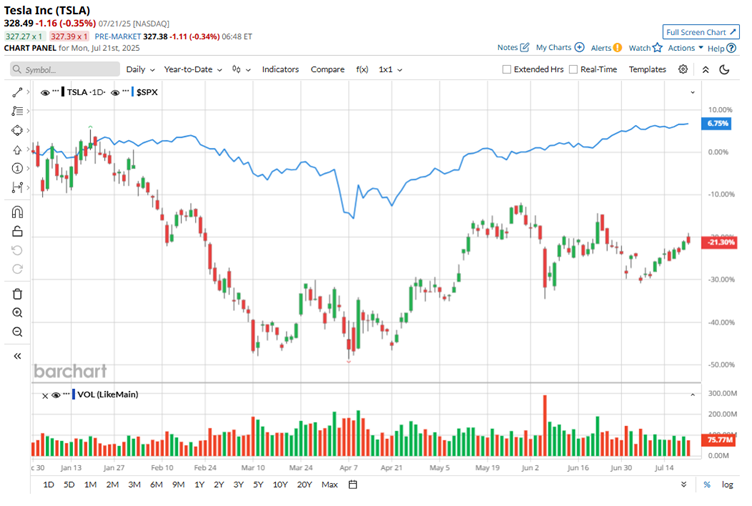Click the 6.75% SPX price label
The image size is (752, 506).
[716, 123]
